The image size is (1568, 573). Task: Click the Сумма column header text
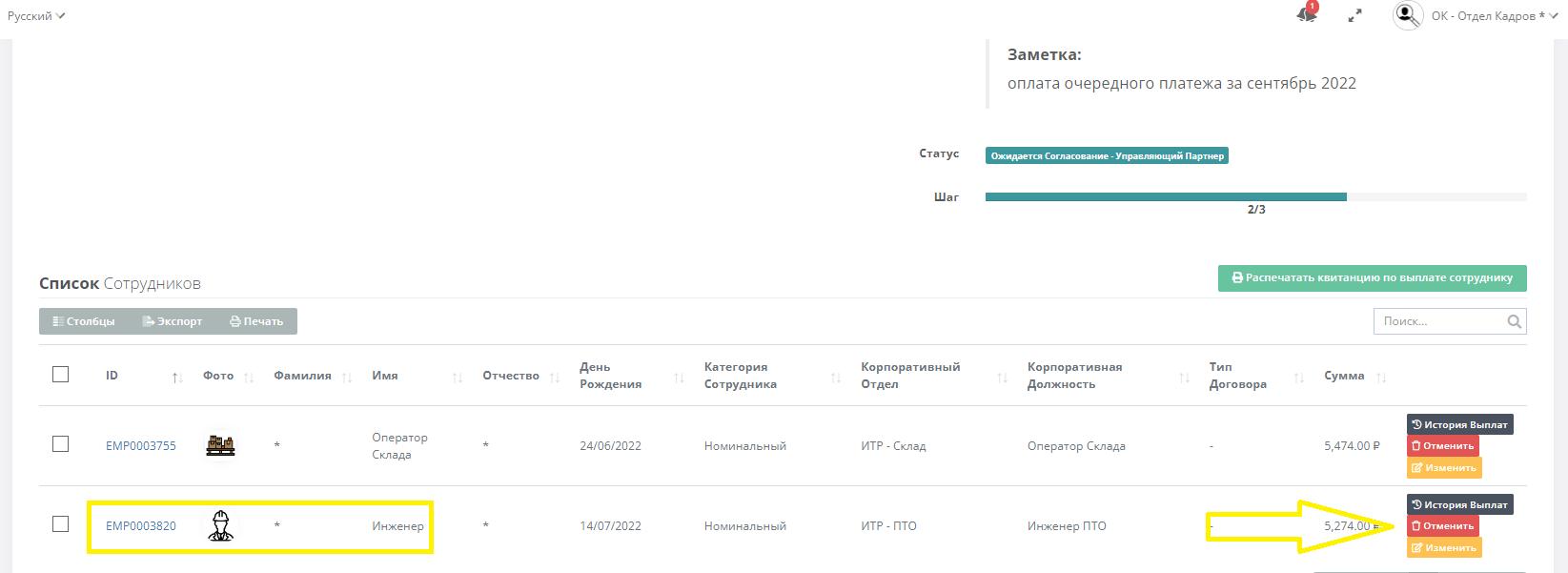click(1344, 376)
